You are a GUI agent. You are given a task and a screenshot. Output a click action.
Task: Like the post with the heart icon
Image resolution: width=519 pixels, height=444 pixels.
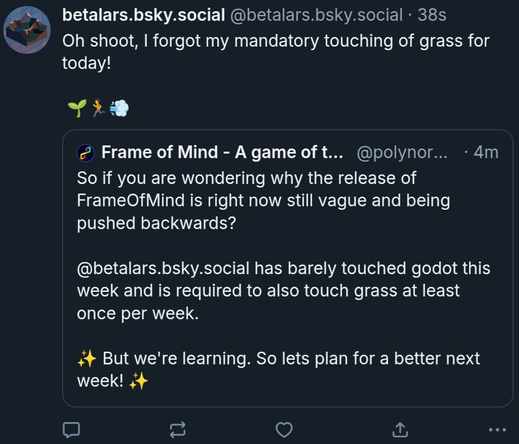pyautogui.click(x=284, y=430)
